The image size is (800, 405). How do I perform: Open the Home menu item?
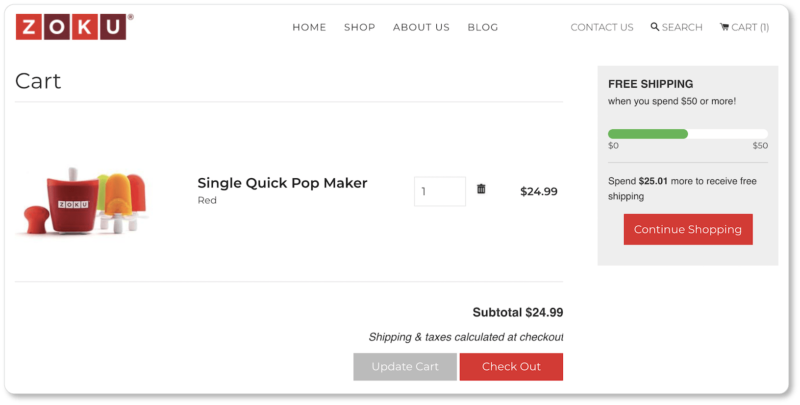309,27
